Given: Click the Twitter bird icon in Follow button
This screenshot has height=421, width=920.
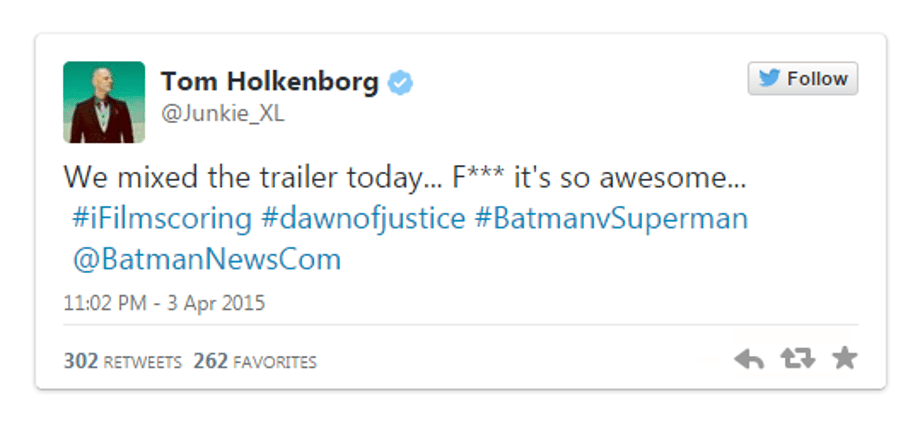Looking at the screenshot, I should (x=771, y=79).
